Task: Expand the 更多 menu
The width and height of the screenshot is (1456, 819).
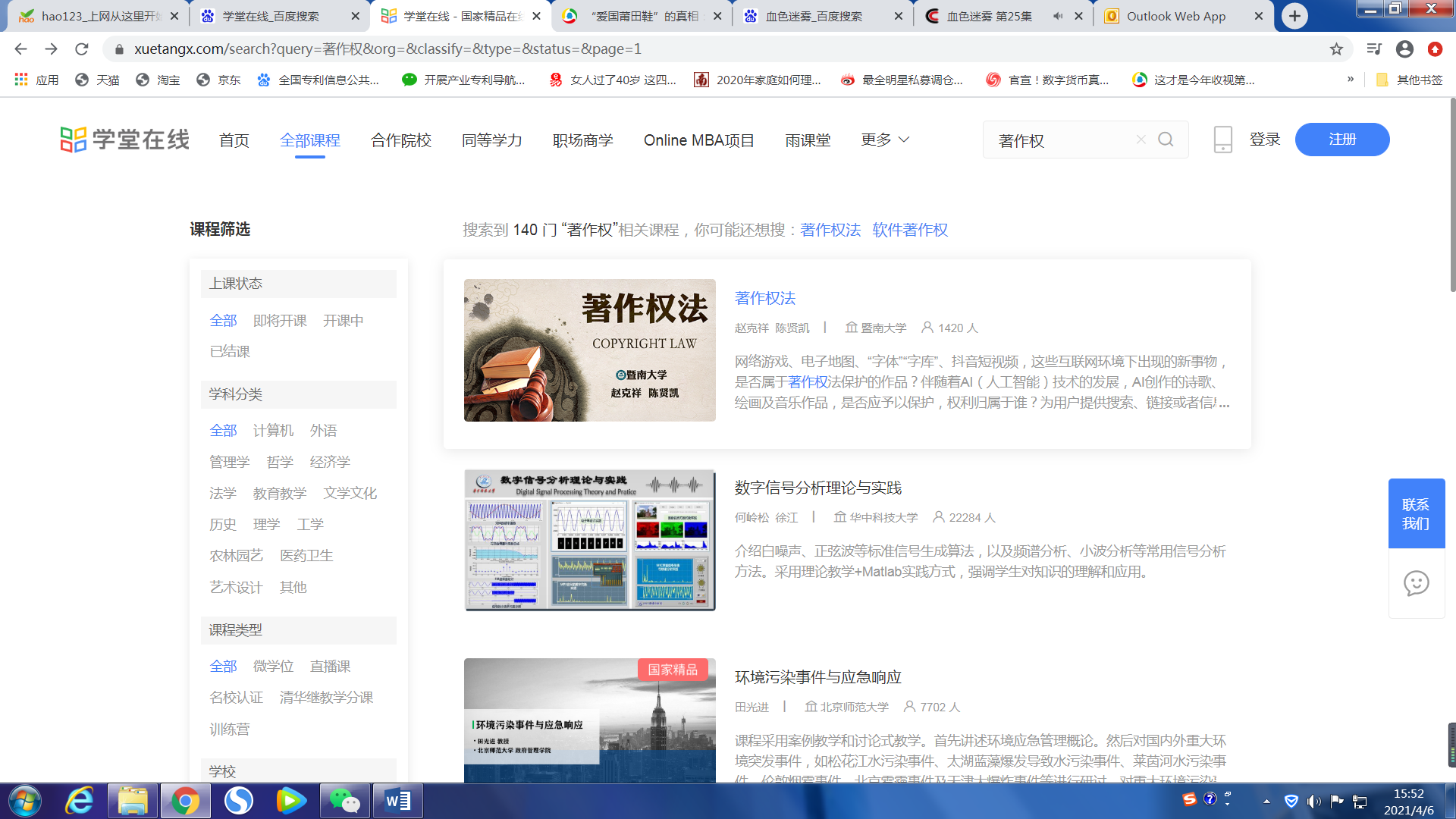Action: pyautogui.click(x=885, y=140)
